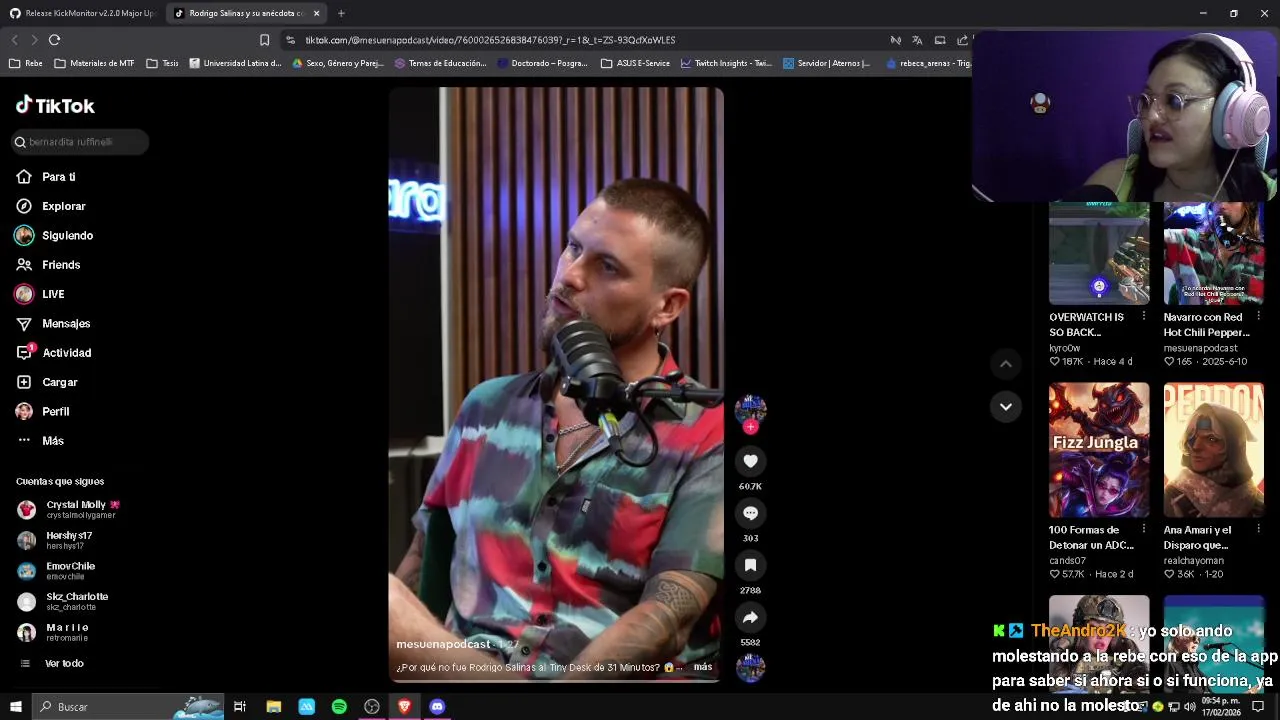Image resolution: width=1280 pixels, height=720 pixels.
Task: Open Tesis bookmark folder
Action: (x=162, y=63)
